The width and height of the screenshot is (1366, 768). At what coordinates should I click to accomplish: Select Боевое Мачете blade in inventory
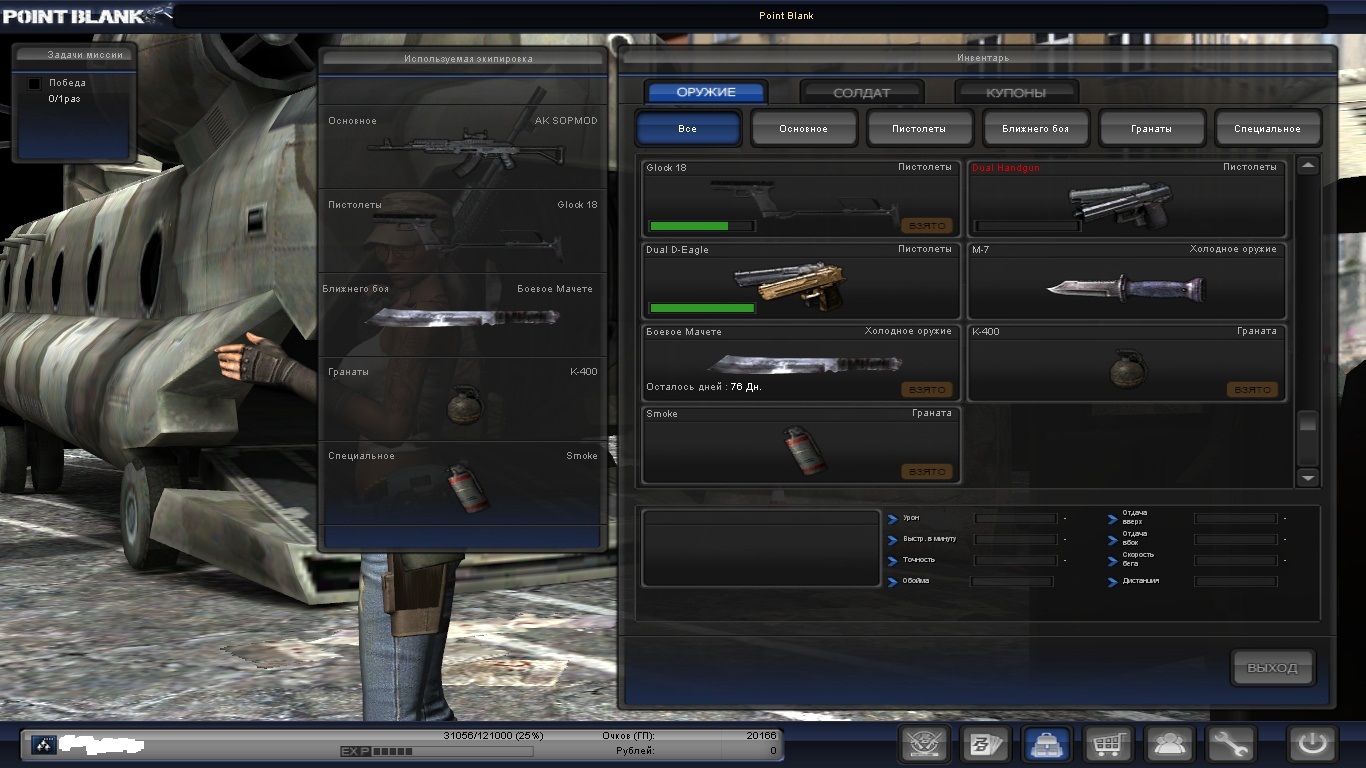804,363
